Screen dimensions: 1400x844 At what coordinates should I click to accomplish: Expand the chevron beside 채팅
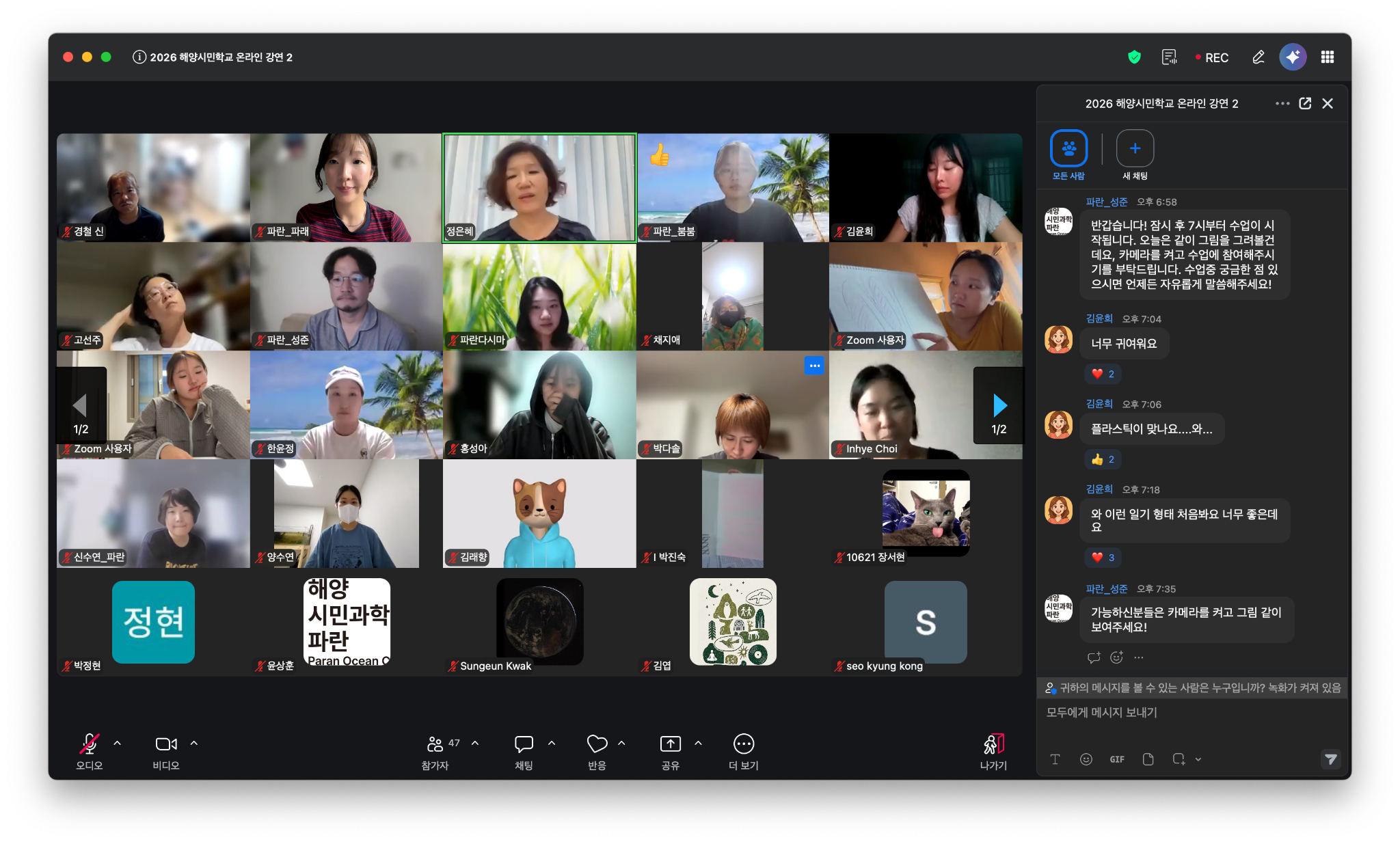pyautogui.click(x=552, y=743)
